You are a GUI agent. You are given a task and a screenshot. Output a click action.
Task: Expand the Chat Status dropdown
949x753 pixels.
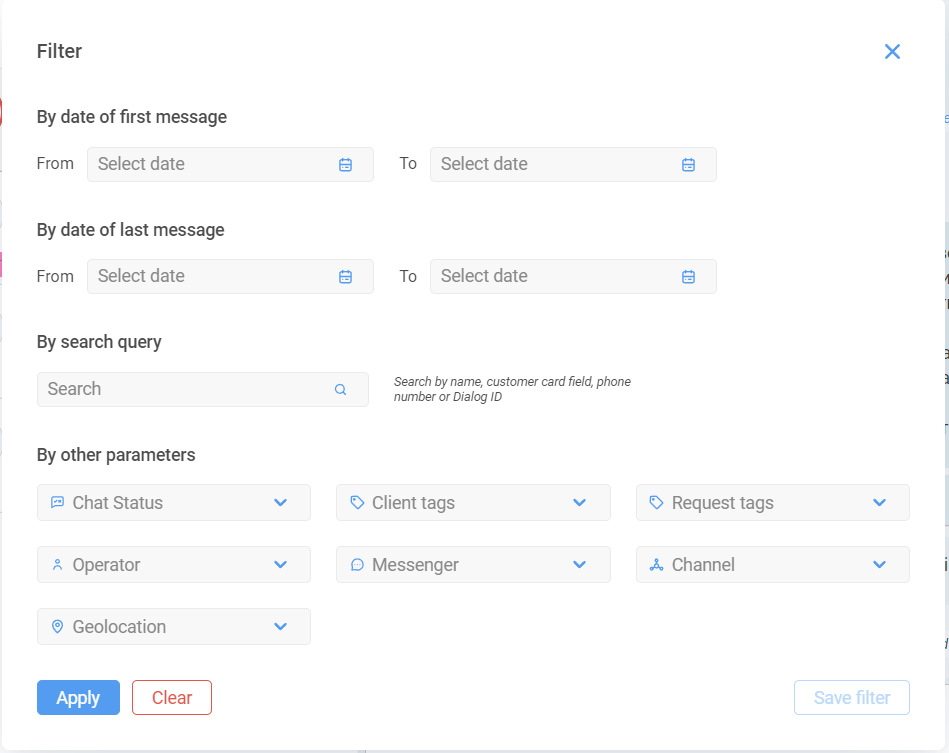[x=174, y=502]
